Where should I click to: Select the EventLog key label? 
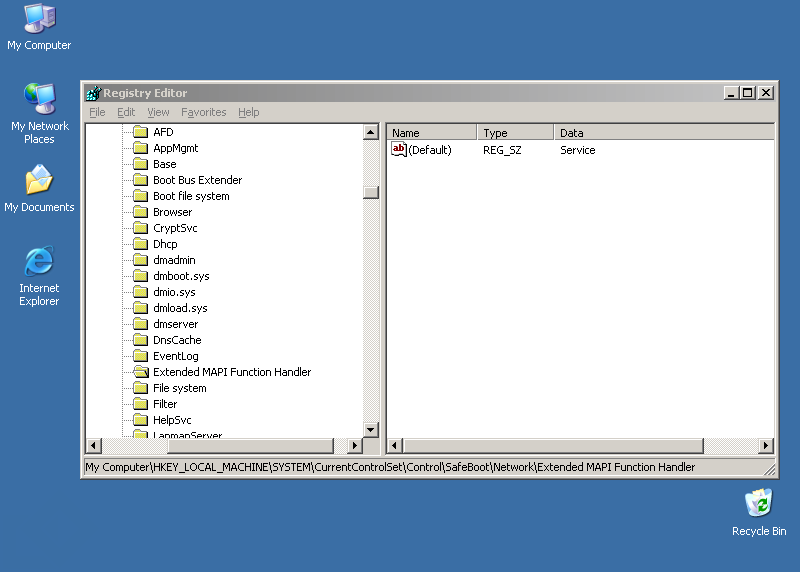pyautogui.click(x=176, y=356)
